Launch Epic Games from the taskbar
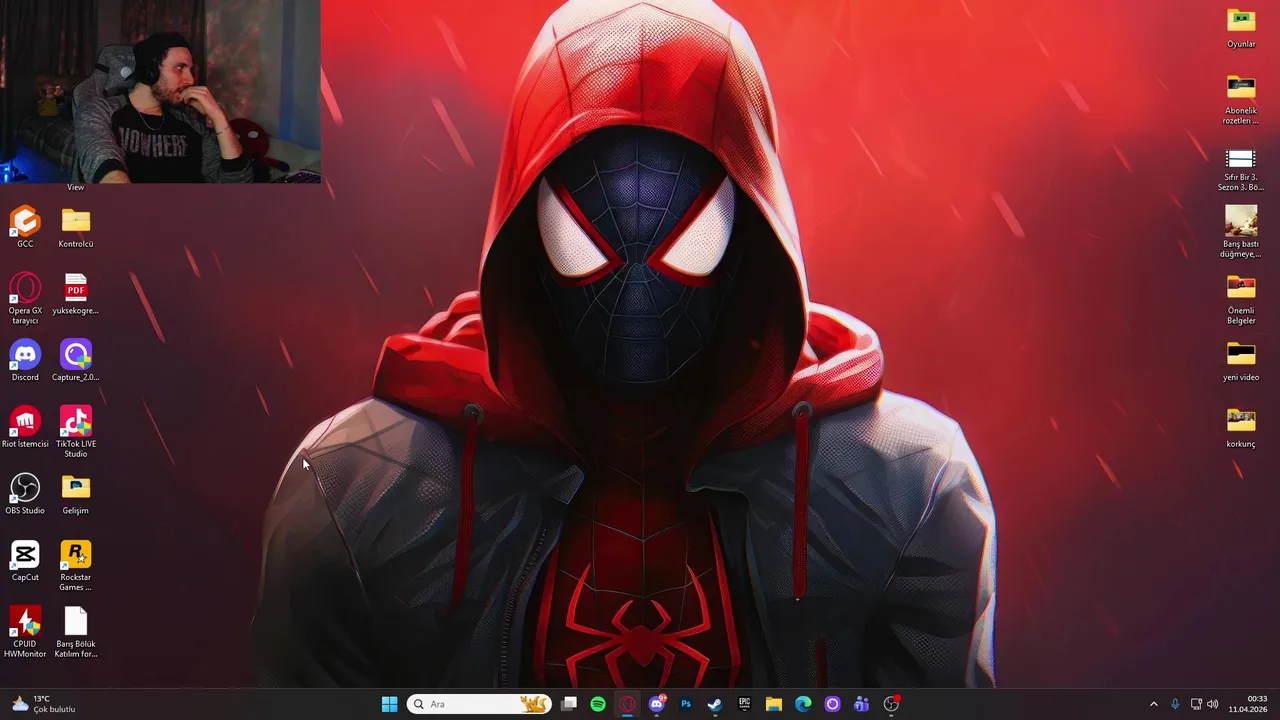The image size is (1280, 720). click(x=744, y=704)
